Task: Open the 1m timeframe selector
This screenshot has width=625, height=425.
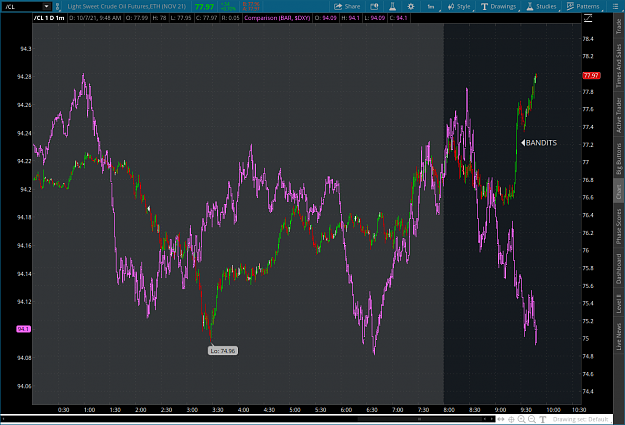Action: [431, 6]
